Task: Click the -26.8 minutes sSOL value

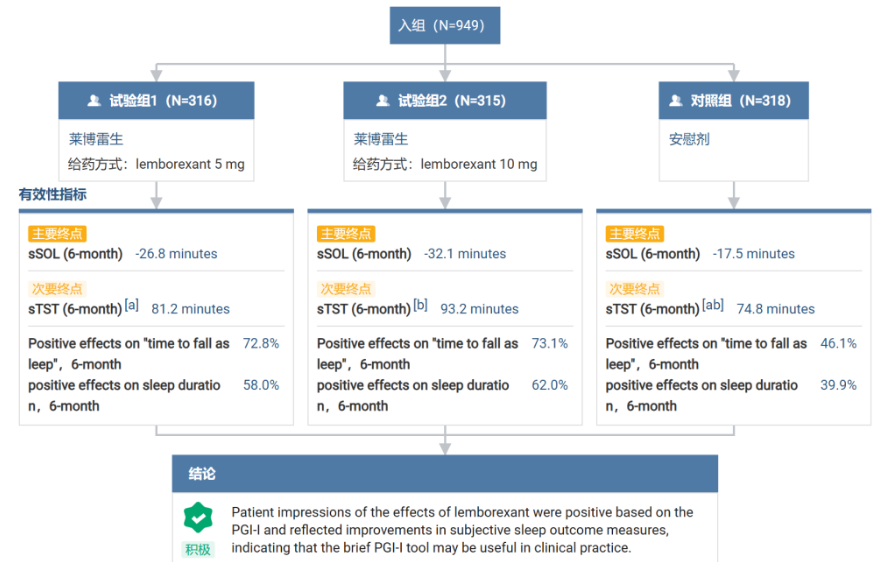Action: [176, 254]
